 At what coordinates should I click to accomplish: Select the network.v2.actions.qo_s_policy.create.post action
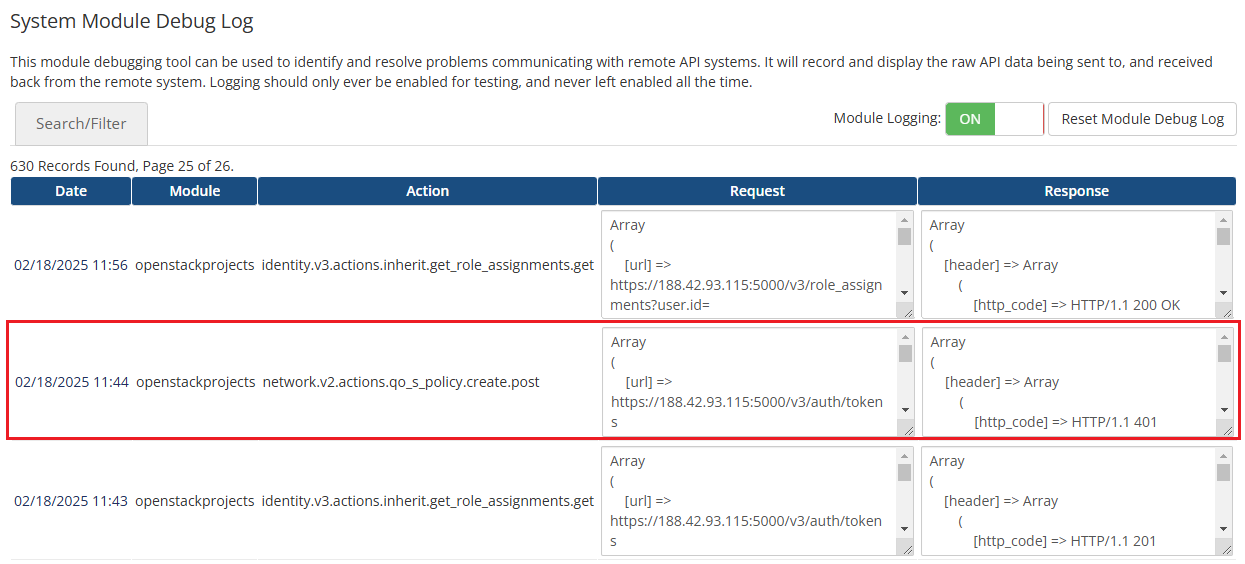click(x=401, y=382)
